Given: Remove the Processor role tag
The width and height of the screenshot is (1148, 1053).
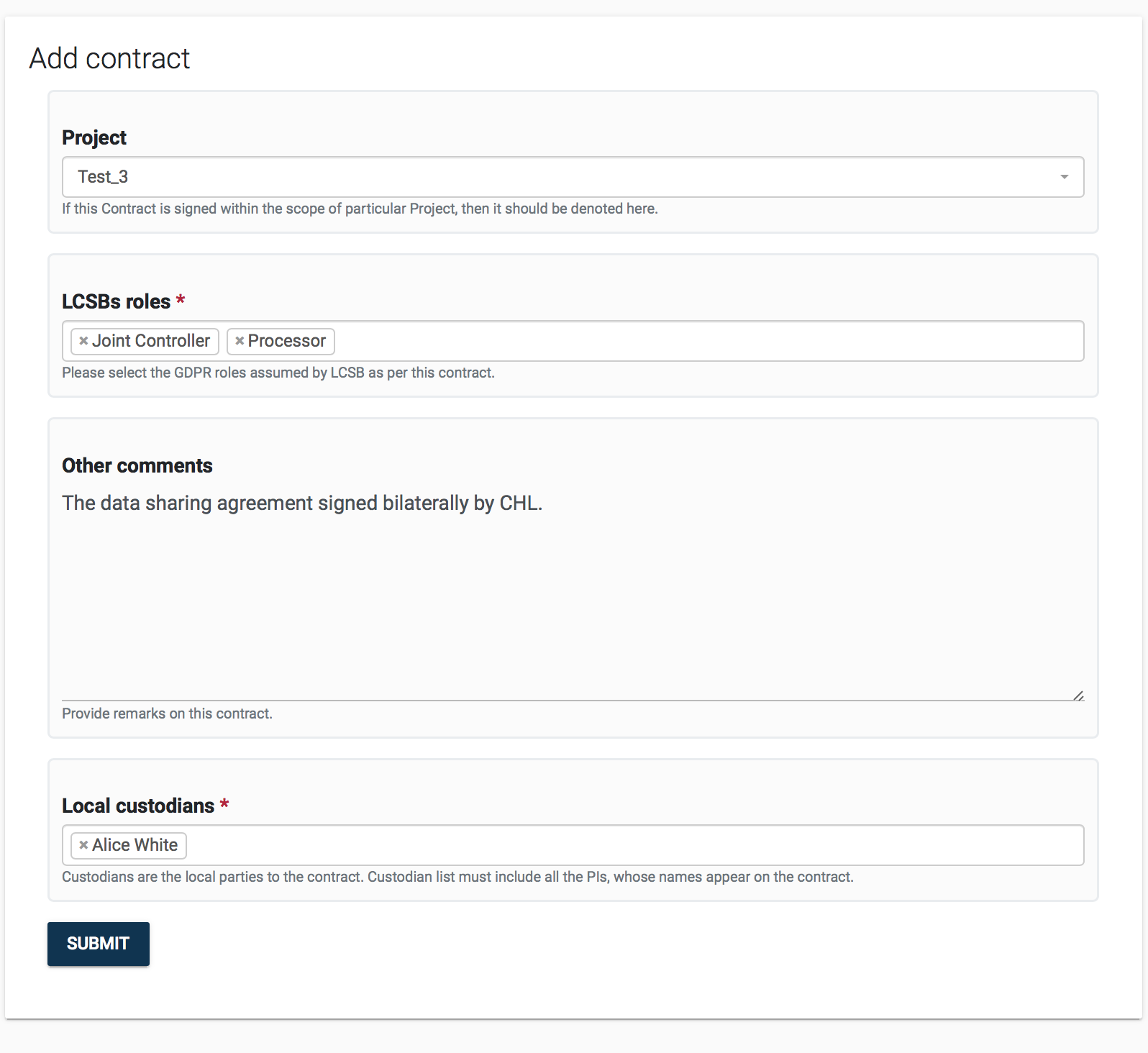Looking at the screenshot, I should [x=240, y=341].
